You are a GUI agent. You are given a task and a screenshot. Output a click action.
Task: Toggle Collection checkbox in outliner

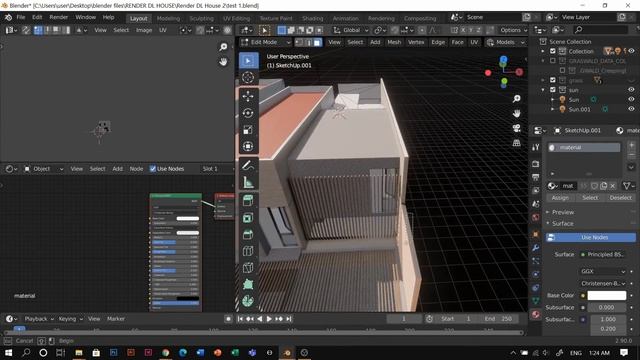pyautogui.click(x=553, y=51)
